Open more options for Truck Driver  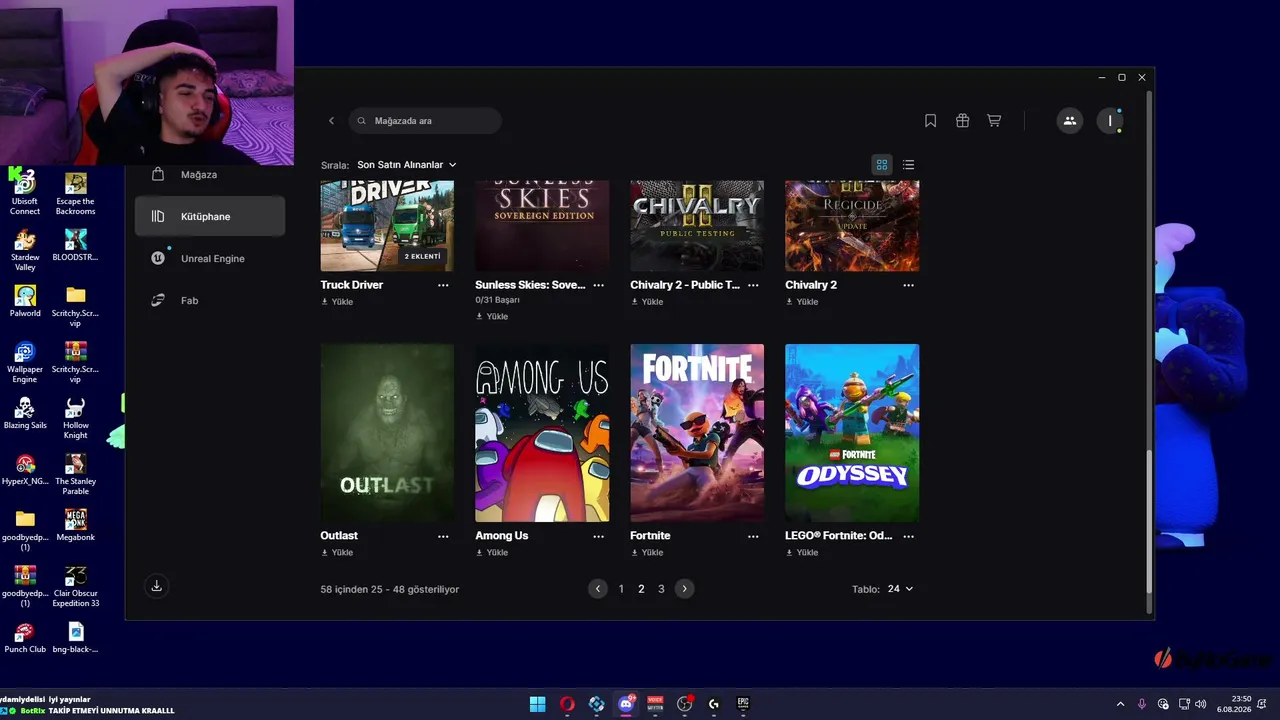coord(443,285)
